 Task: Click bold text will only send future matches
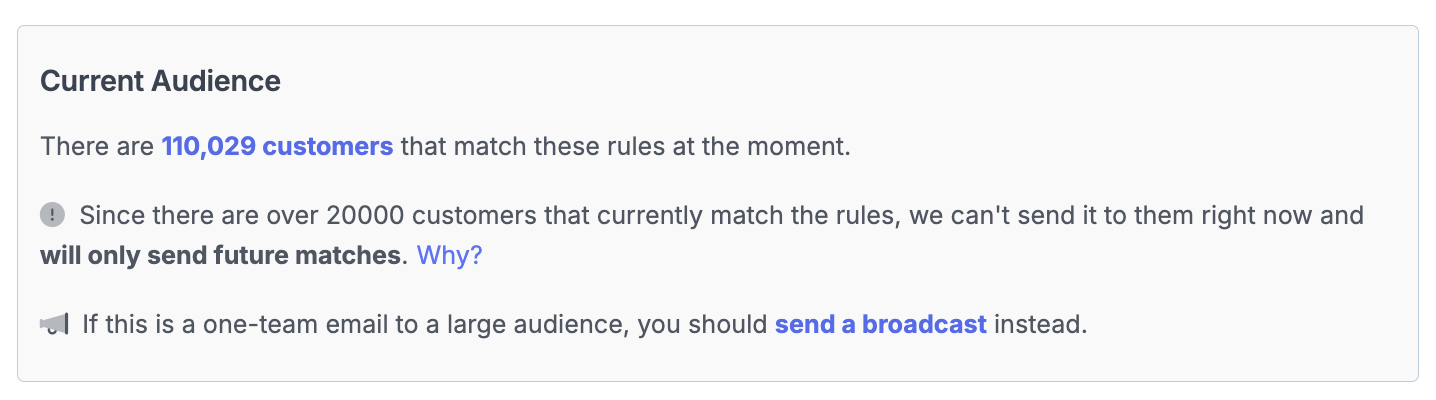[219, 255]
